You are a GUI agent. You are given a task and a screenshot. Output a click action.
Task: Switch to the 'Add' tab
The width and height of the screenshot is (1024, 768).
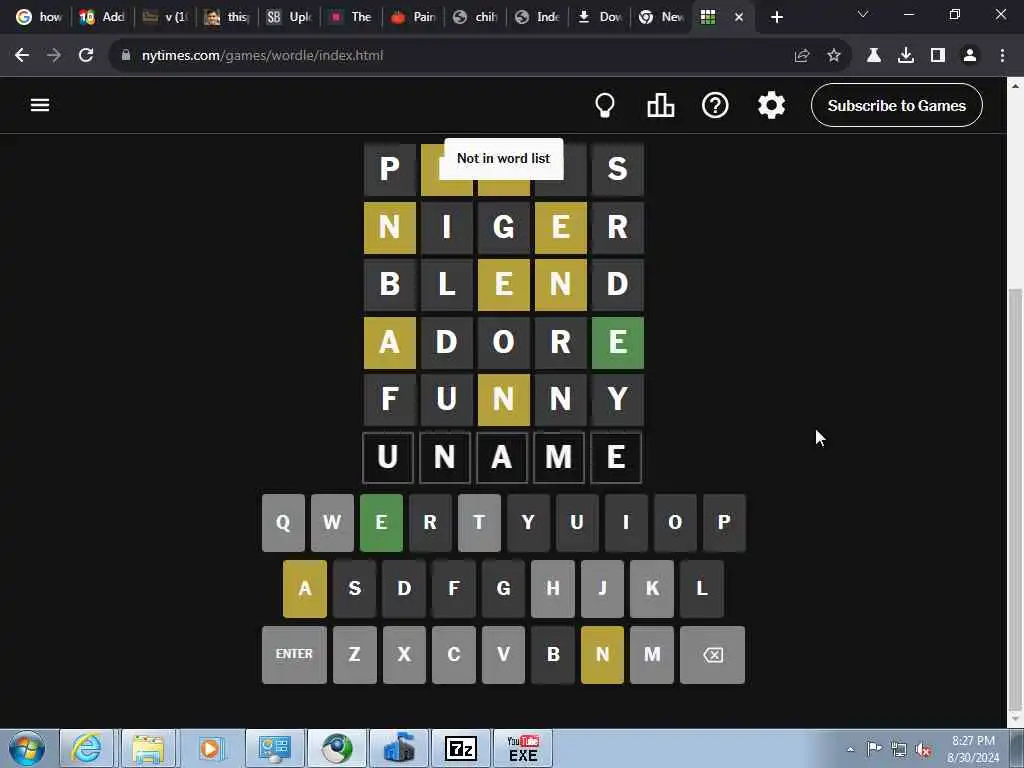pos(101,17)
